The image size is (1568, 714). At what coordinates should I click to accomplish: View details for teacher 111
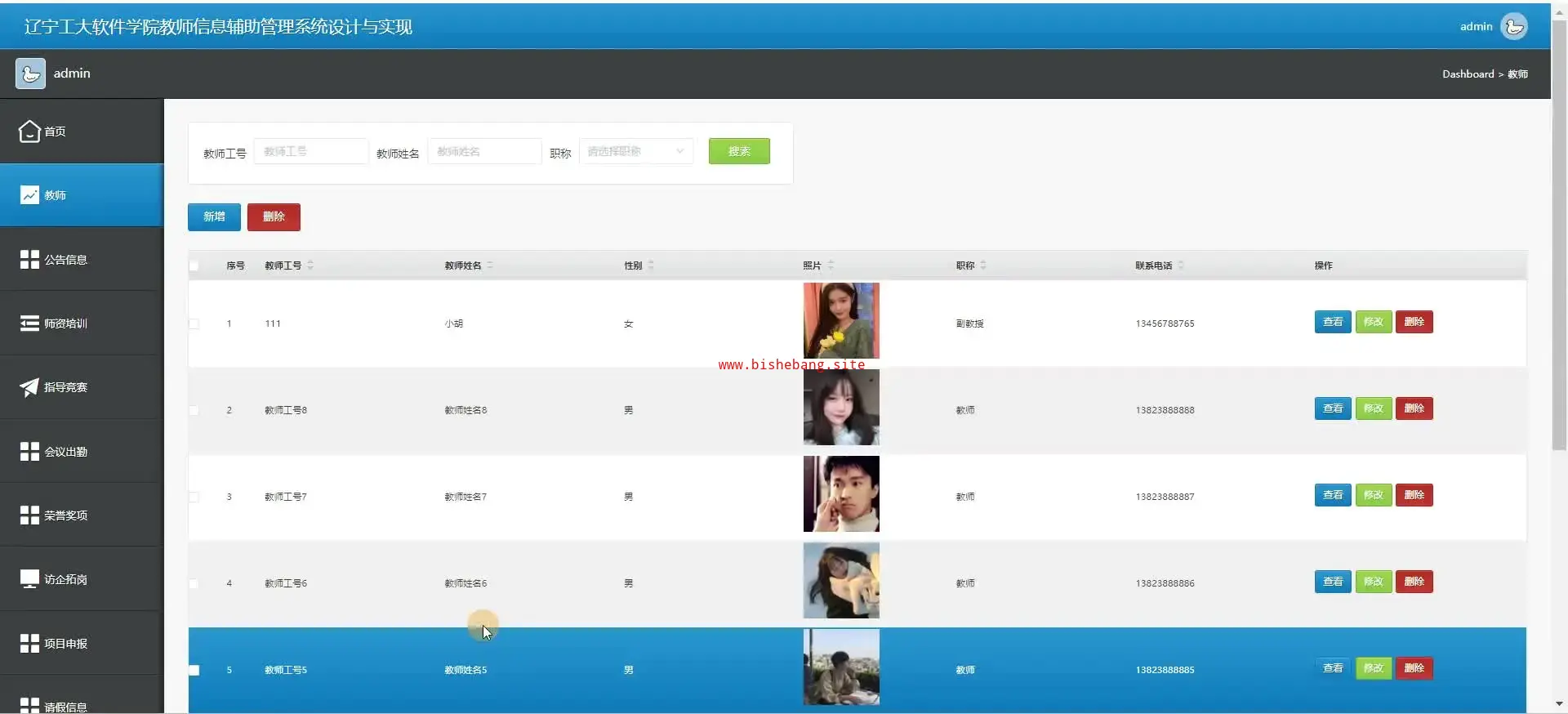(x=1333, y=322)
